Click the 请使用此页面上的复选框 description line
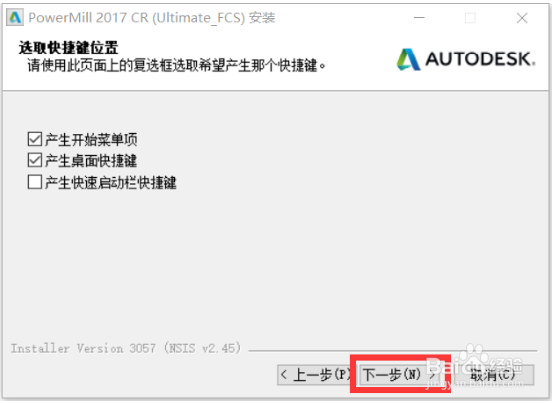 [x=177, y=65]
